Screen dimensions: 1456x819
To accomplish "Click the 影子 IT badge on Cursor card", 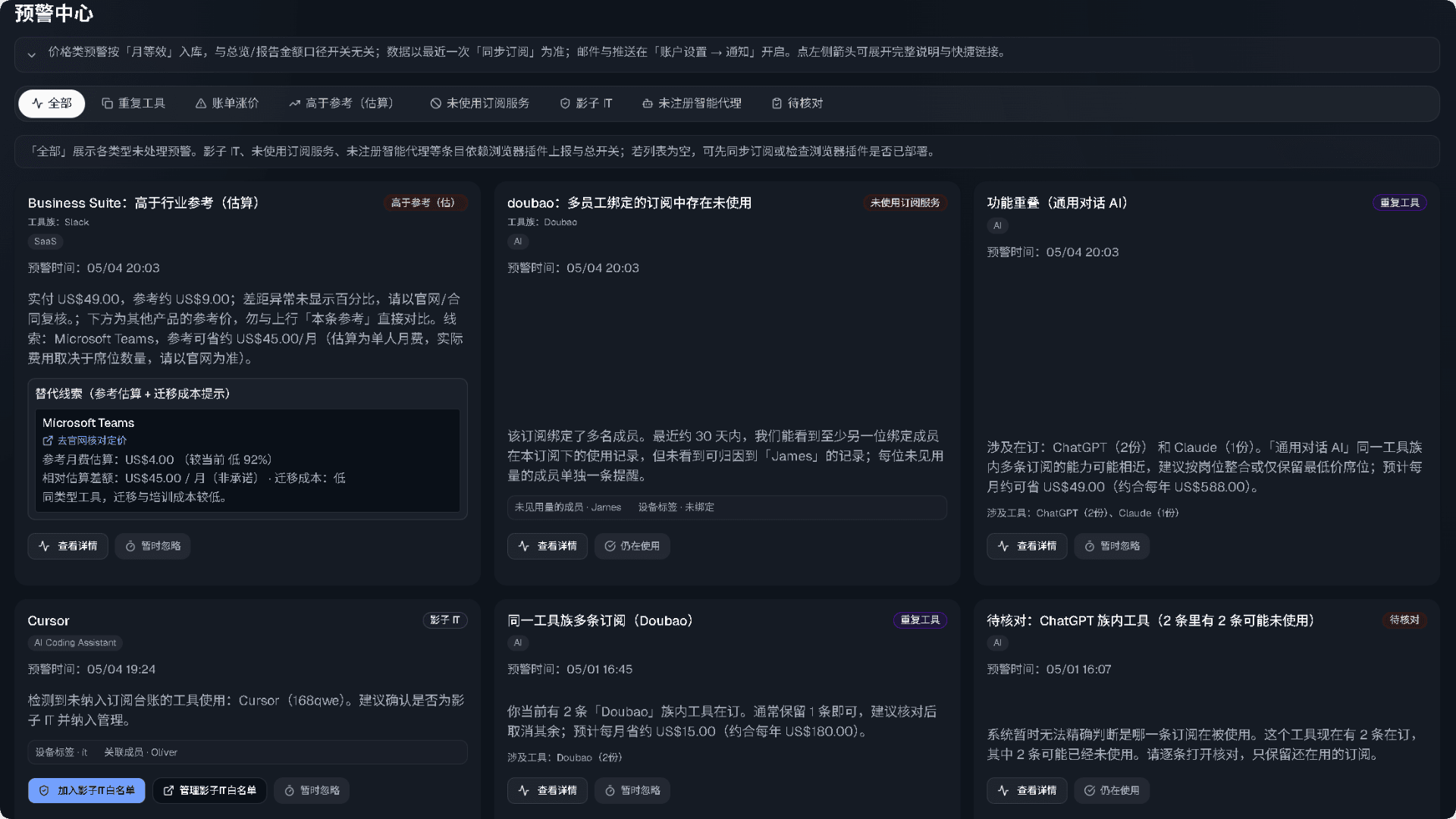I will tap(445, 620).
